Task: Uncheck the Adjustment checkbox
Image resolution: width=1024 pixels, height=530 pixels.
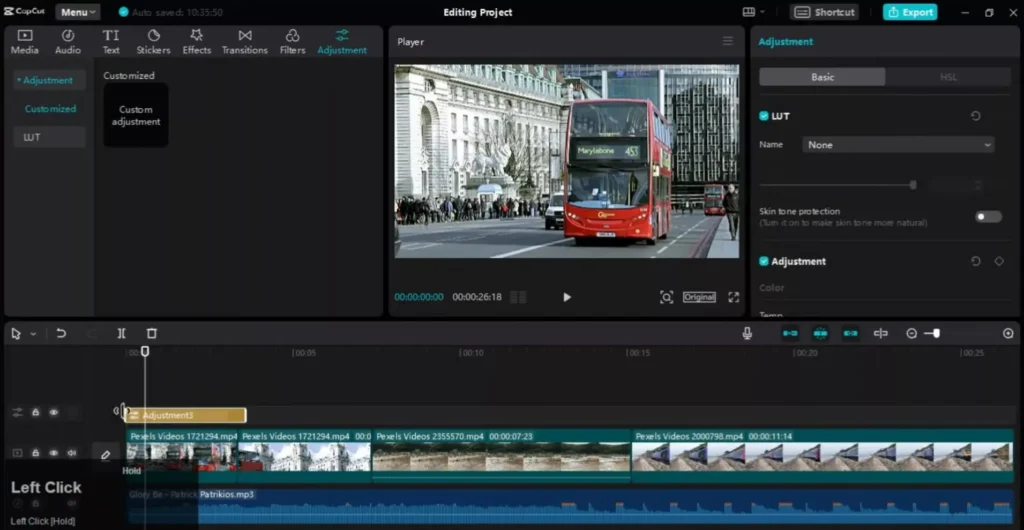Action: (x=763, y=261)
